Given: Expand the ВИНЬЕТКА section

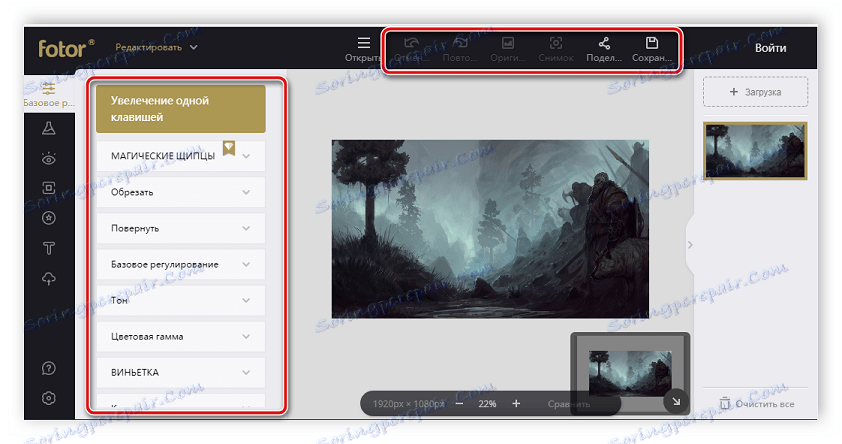Looking at the screenshot, I should click(181, 373).
